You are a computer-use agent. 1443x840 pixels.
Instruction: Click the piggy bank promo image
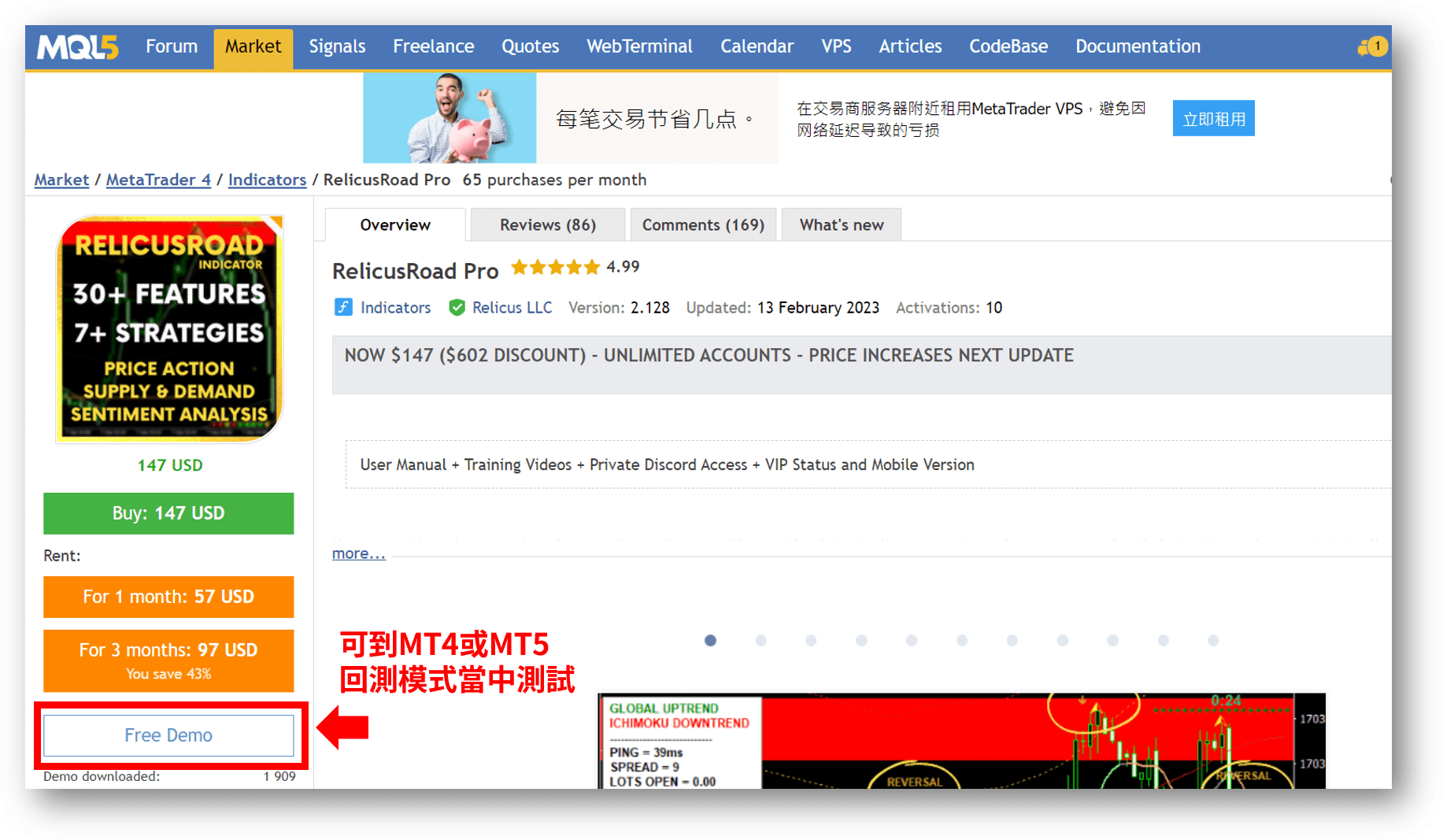tap(449, 117)
